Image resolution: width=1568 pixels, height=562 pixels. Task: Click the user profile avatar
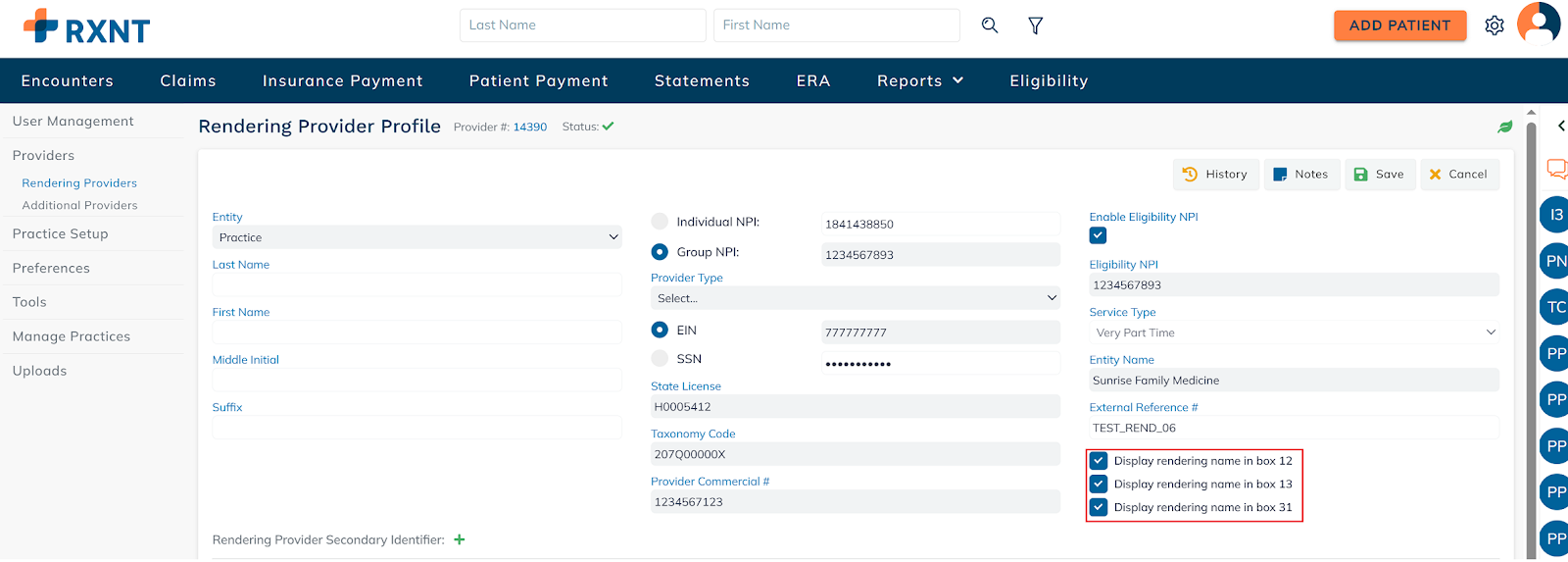(1538, 23)
